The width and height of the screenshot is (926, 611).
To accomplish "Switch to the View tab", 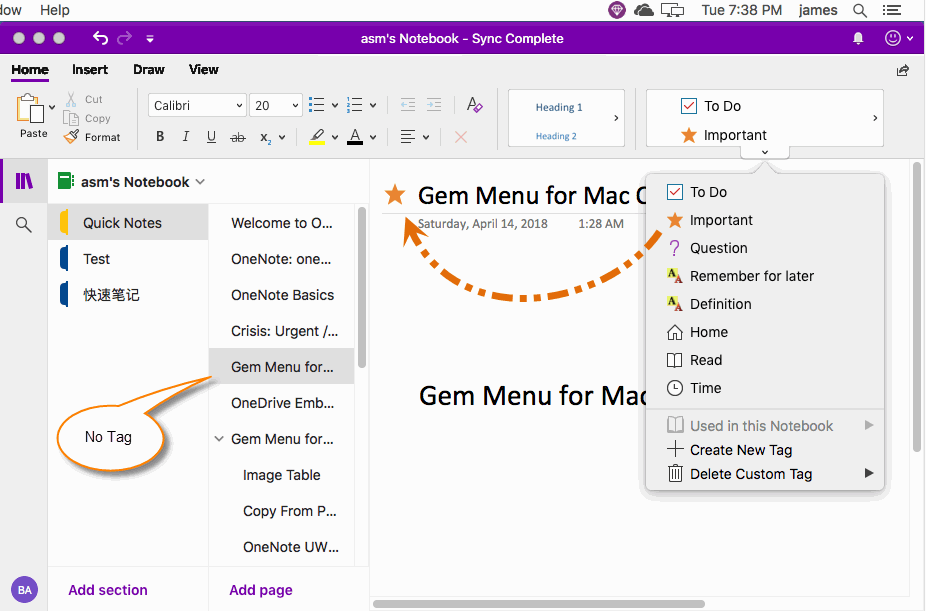I will coord(204,70).
